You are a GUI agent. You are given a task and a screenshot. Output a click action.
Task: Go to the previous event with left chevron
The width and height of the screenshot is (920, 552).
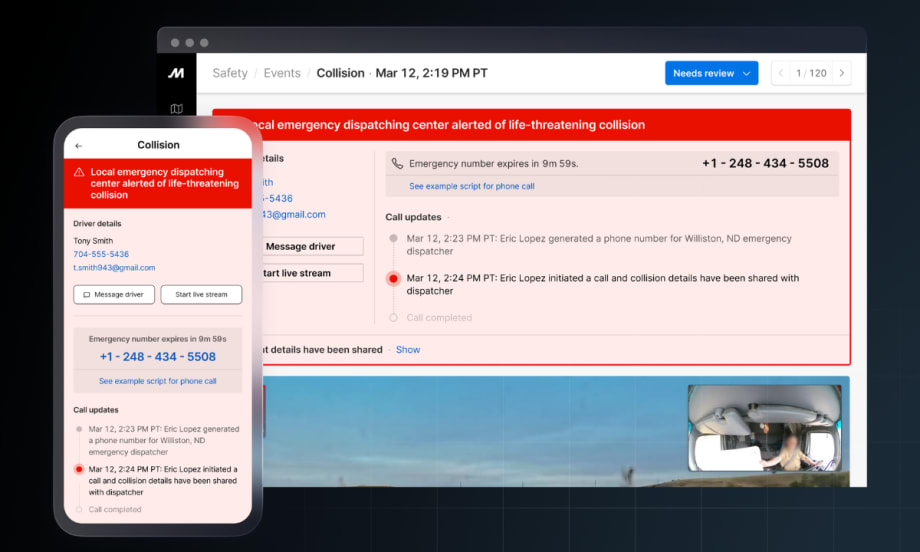pos(780,73)
